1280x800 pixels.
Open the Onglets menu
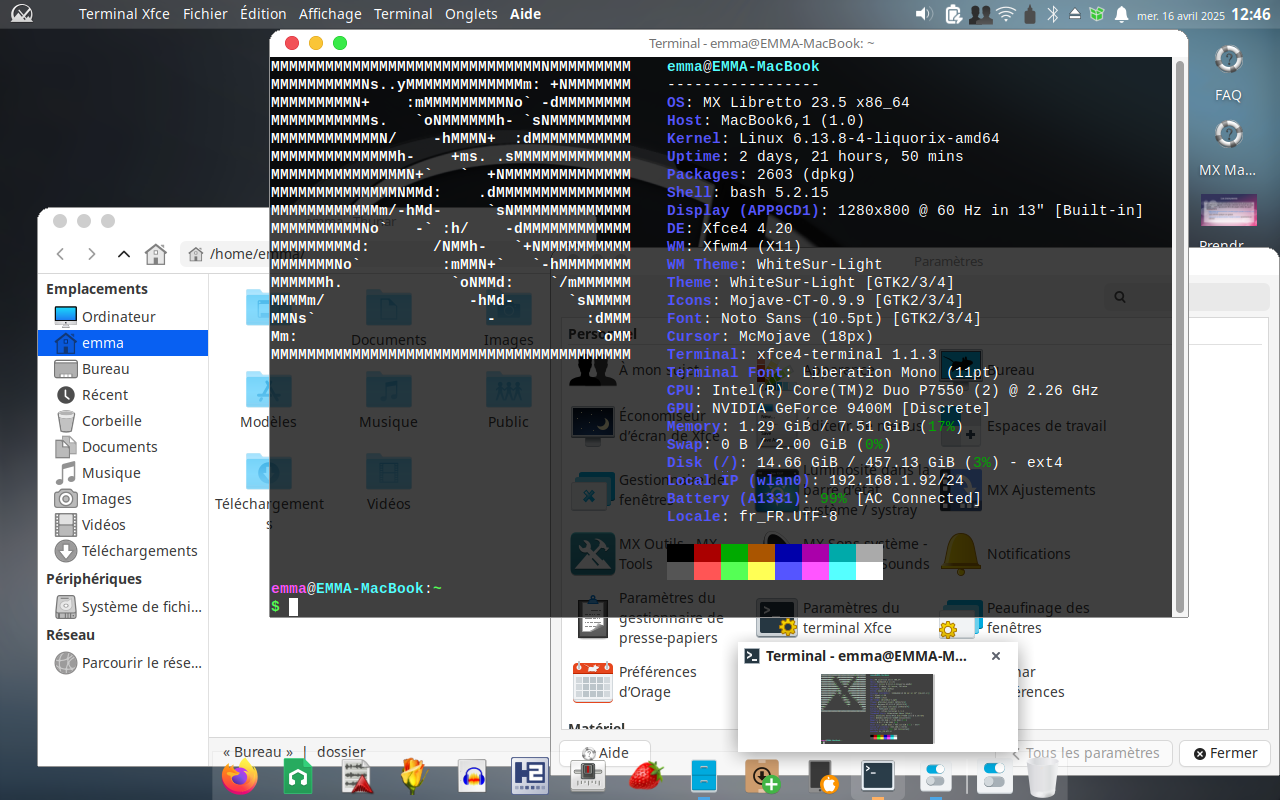click(x=471, y=14)
